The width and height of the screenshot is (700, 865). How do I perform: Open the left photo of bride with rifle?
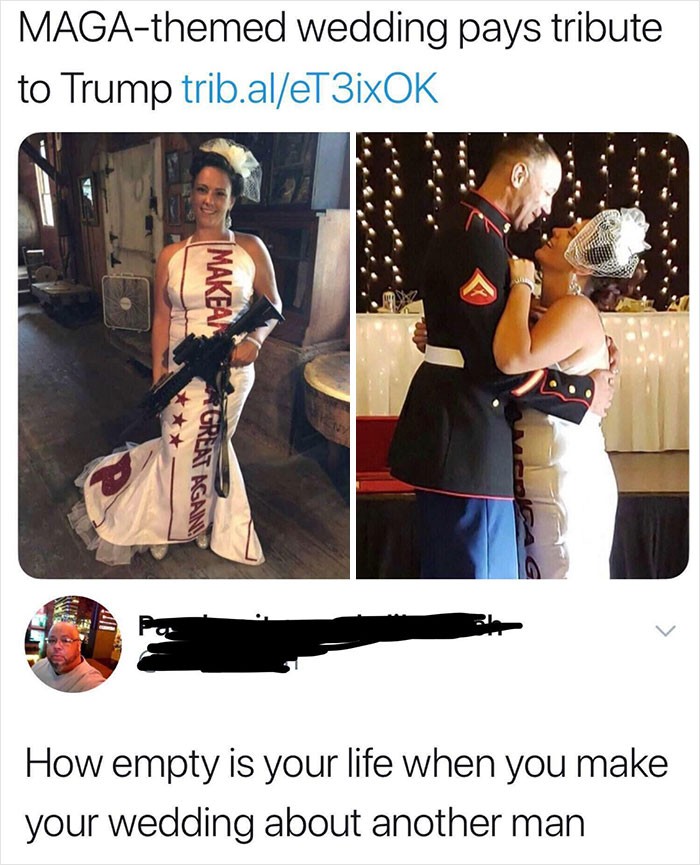click(184, 356)
